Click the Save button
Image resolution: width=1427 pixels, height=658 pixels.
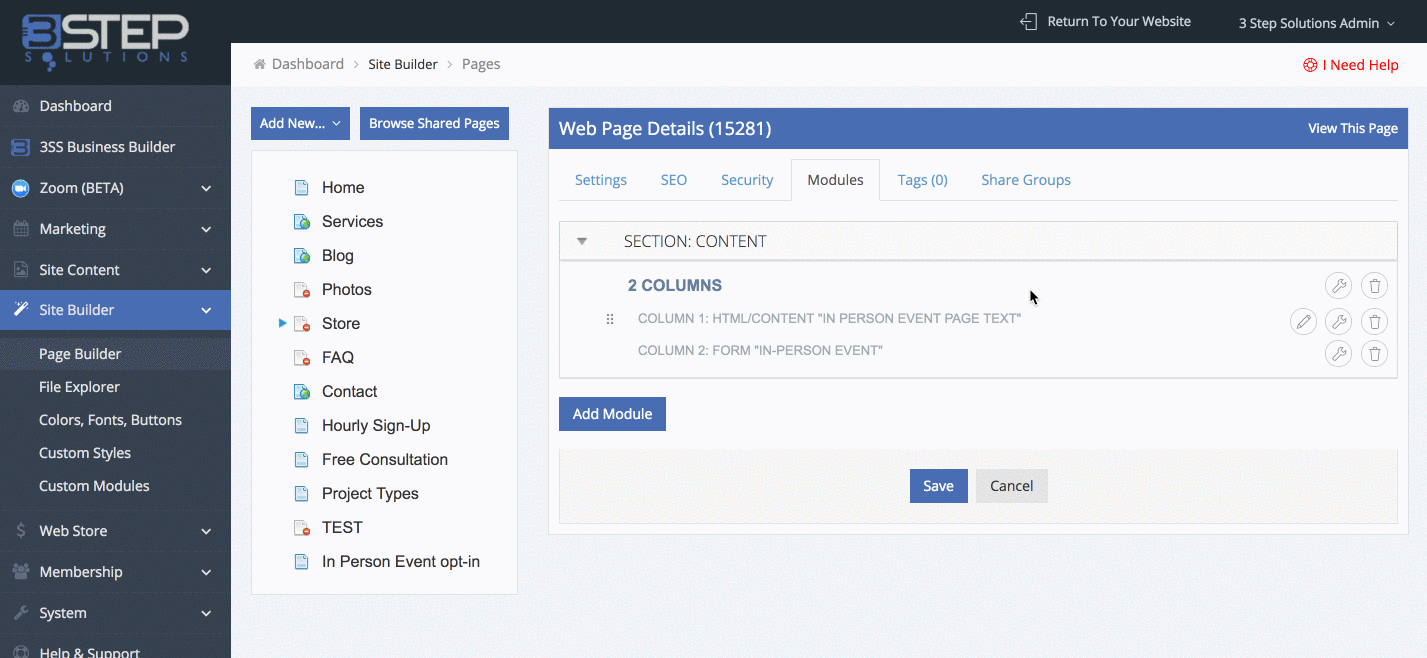[x=938, y=486]
